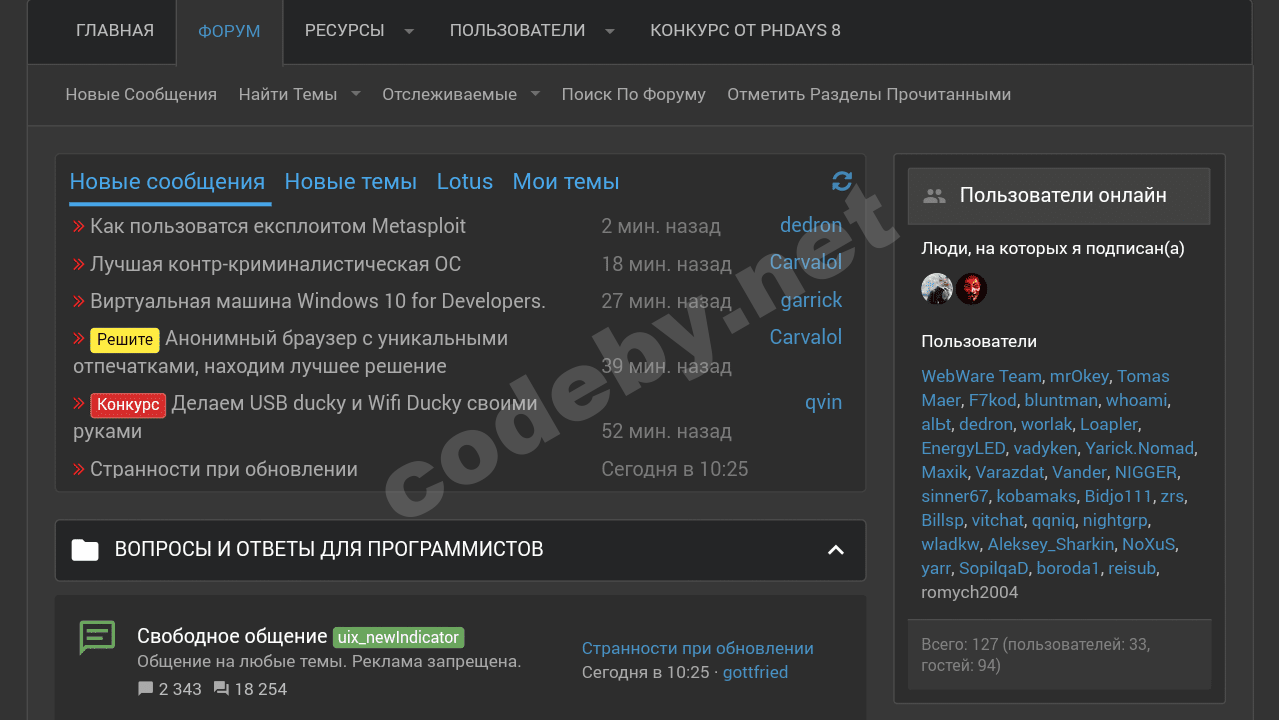Expand the Отслеживаемые dropdown arrow
Screen dimensions: 1279x720
click(535, 94)
